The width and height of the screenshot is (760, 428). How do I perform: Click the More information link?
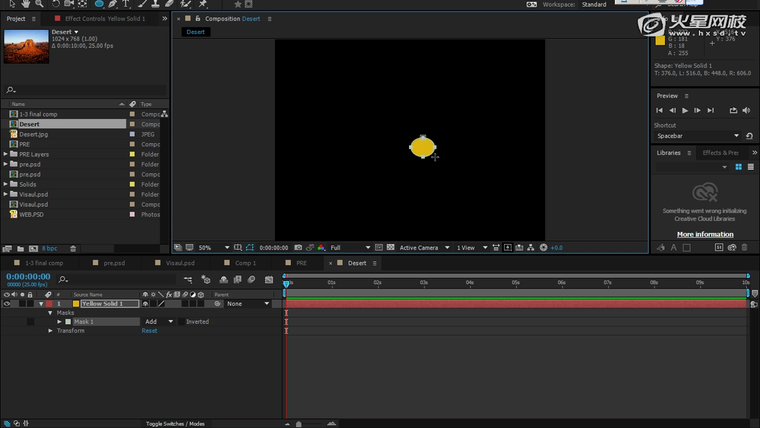[x=705, y=234]
